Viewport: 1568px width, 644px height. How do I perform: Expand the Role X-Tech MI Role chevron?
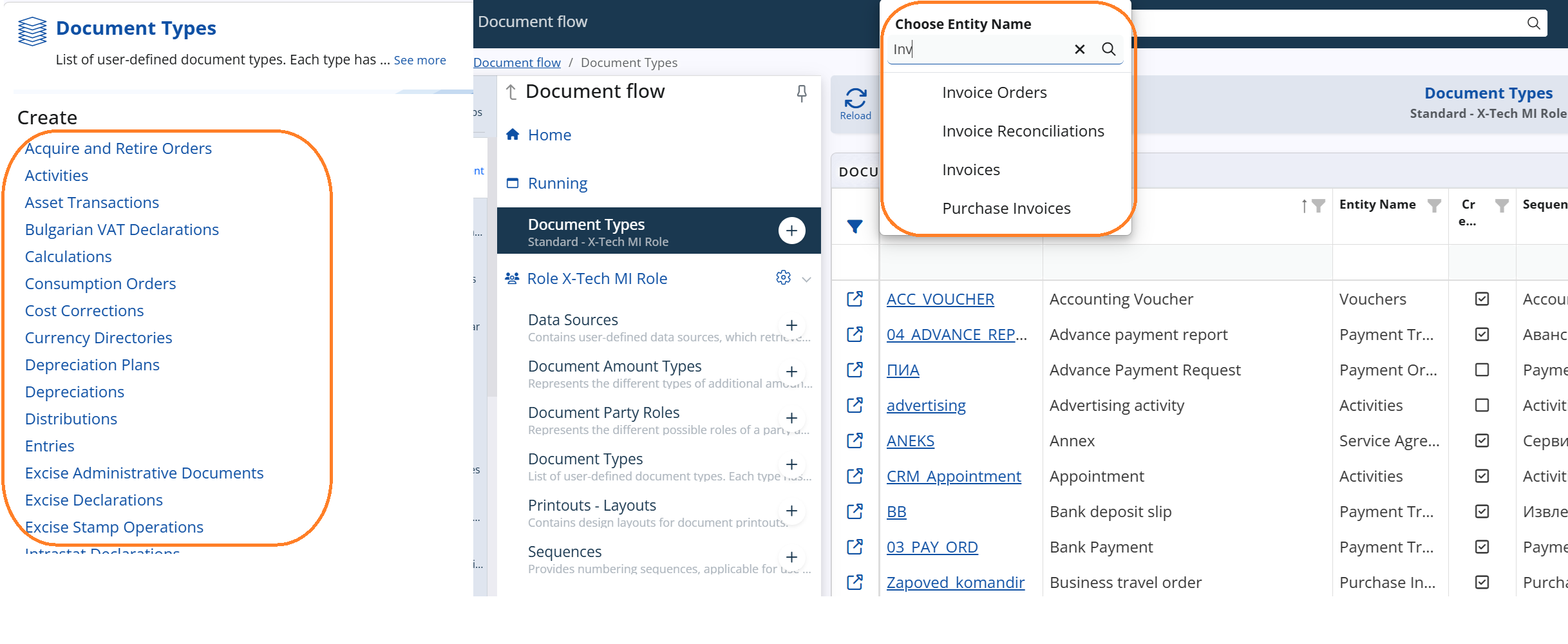pyautogui.click(x=806, y=279)
